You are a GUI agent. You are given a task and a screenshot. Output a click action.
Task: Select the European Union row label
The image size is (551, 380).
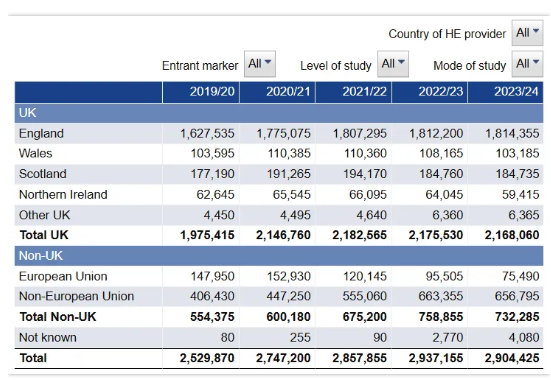coord(63,276)
